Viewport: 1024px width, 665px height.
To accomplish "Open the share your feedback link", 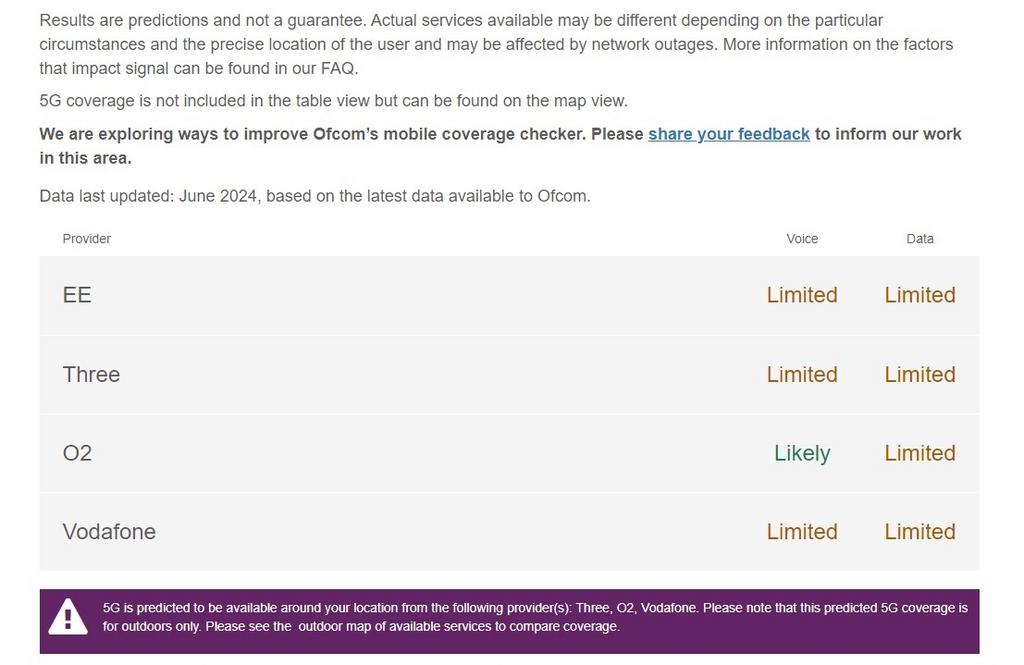I will coord(729,134).
